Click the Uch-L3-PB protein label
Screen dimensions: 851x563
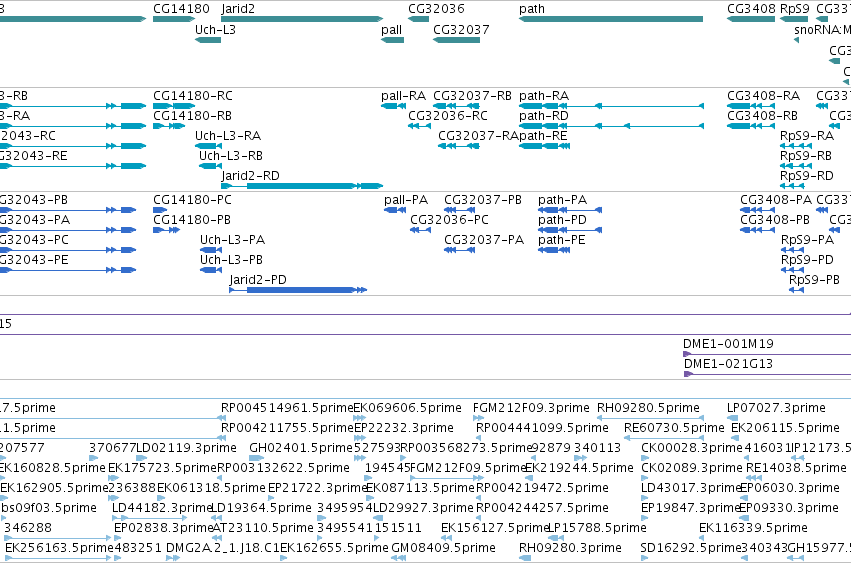pyautogui.click(x=231, y=260)
